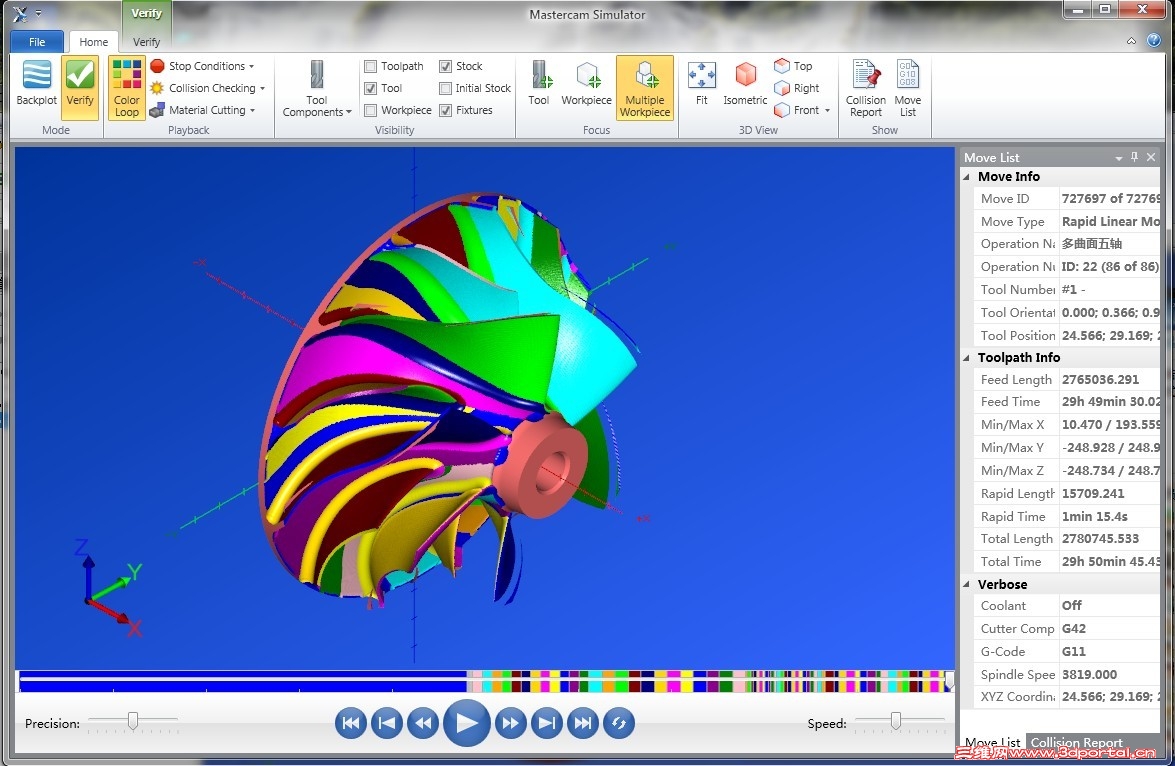Viewport: 1175px width, 766px height.
Task: Enable Workpiece visibility checkbox
Action: click(x=370, y=110)
